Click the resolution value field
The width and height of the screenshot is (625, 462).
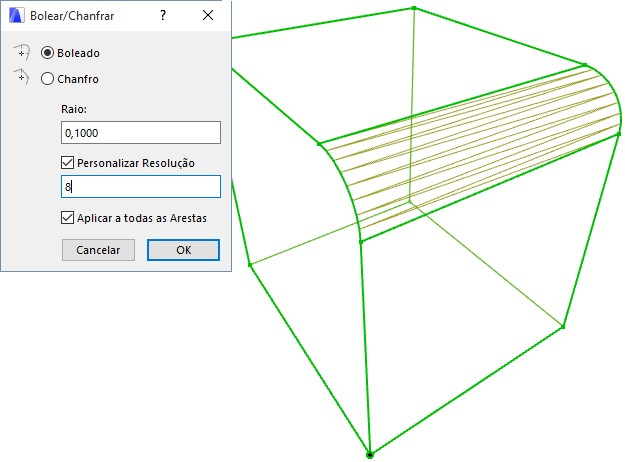pos(141,187)
